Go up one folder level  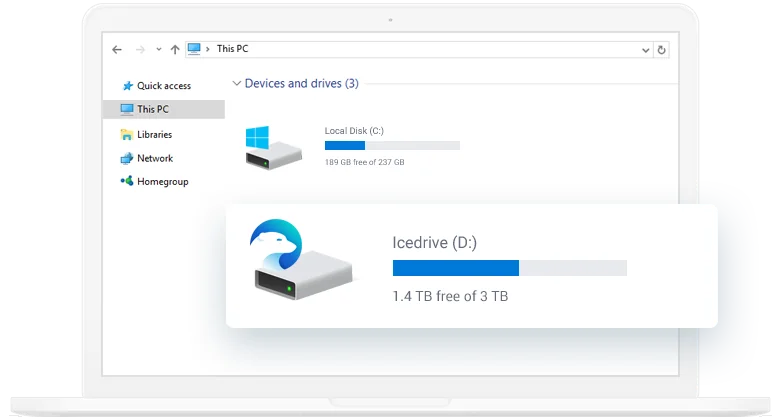point(175,49)
